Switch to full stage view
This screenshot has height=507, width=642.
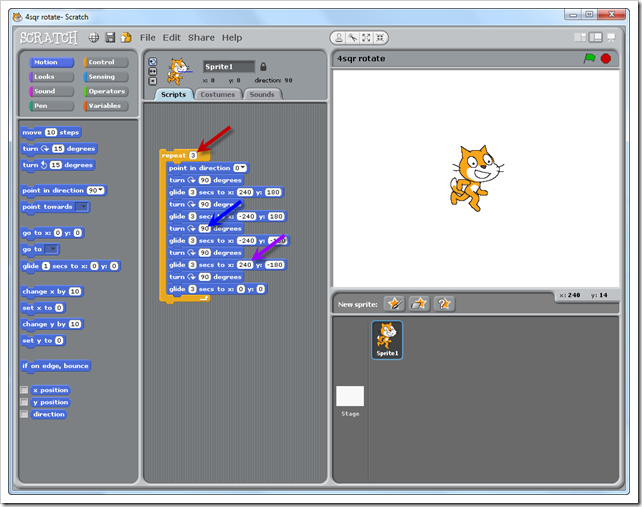[x=595, y=38]
